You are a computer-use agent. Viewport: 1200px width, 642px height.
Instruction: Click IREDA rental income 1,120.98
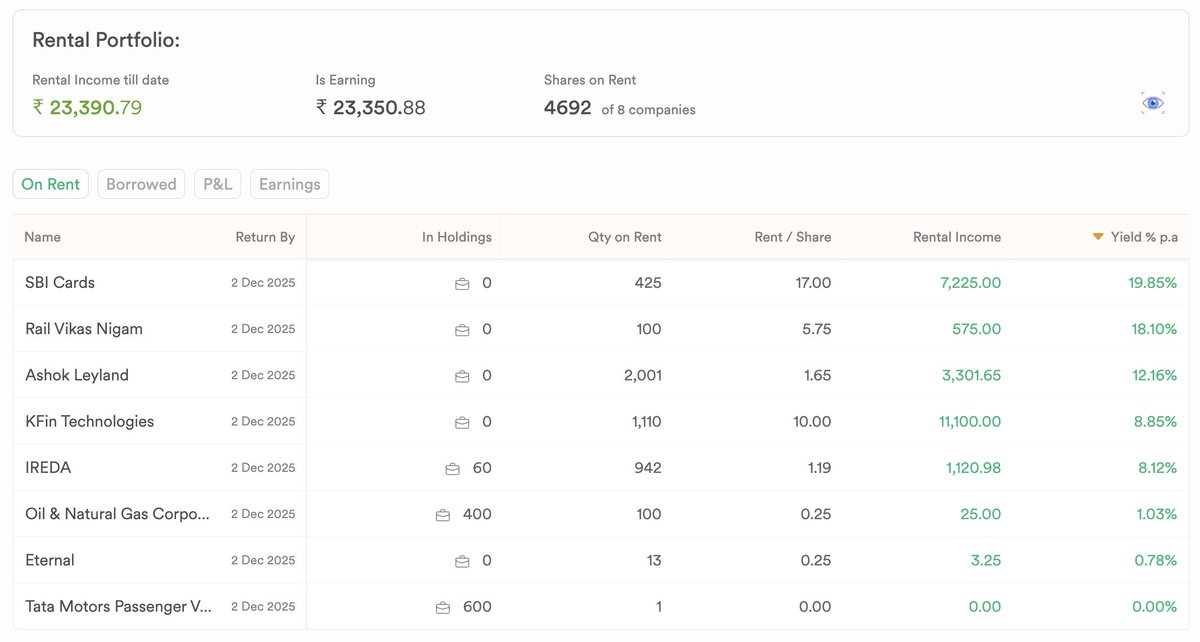[x=973, y=467]
